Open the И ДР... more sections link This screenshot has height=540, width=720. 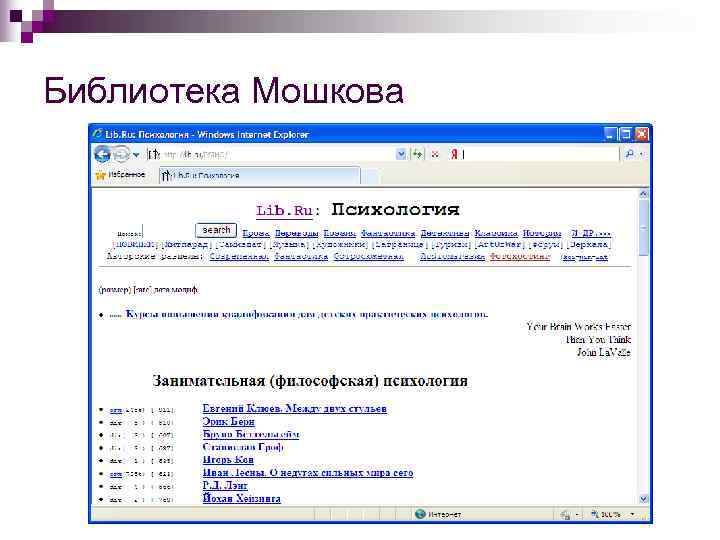point(590,233)
